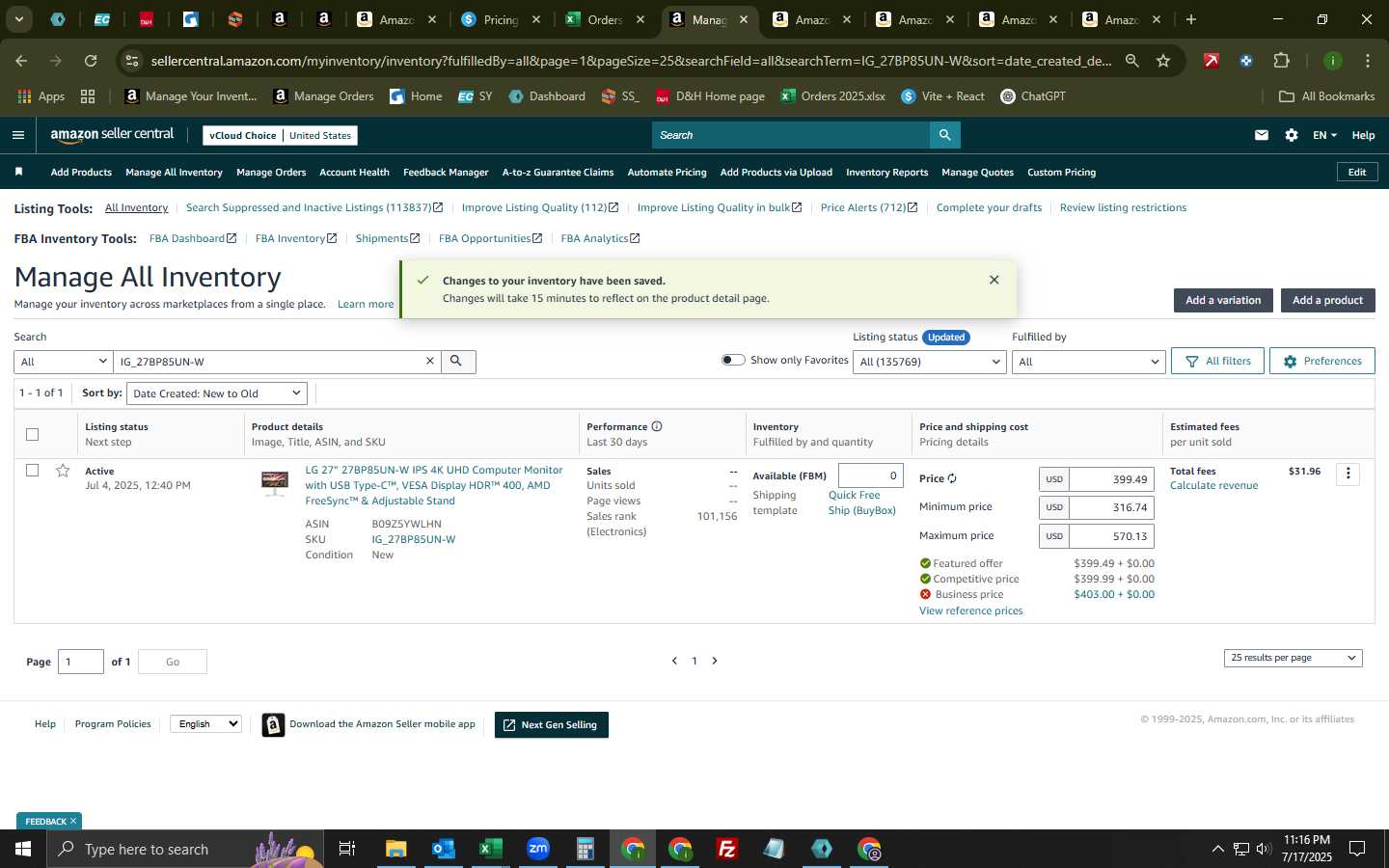Open the search field All dropdown
The width and height of the screenshot is (1389, 868).
64,362
